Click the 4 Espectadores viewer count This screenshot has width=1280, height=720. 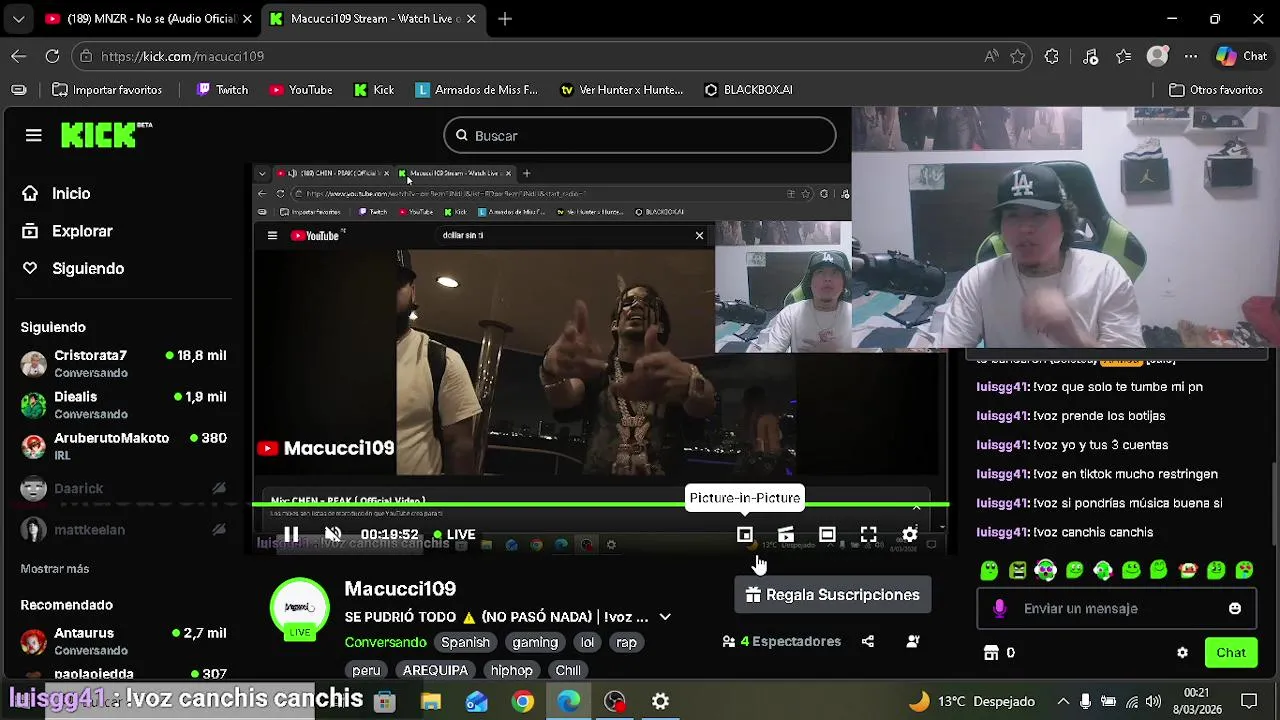point(781,641)
